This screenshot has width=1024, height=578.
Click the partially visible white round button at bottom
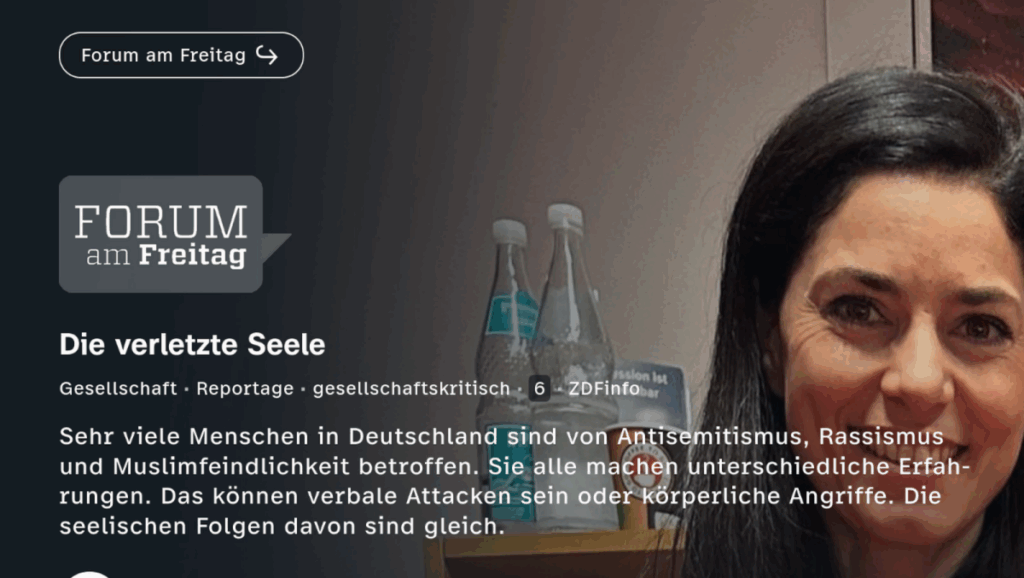point(89,574)
